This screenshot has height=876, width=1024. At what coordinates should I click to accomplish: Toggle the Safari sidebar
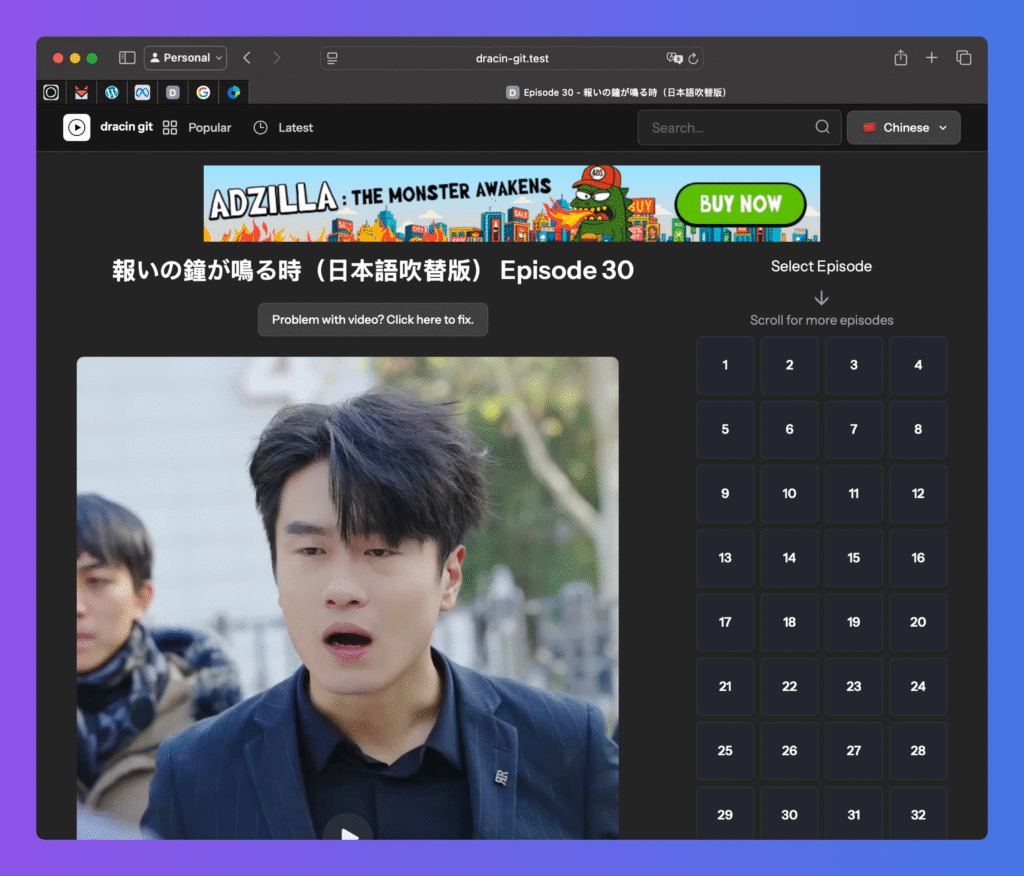click(x=127, y=58)
